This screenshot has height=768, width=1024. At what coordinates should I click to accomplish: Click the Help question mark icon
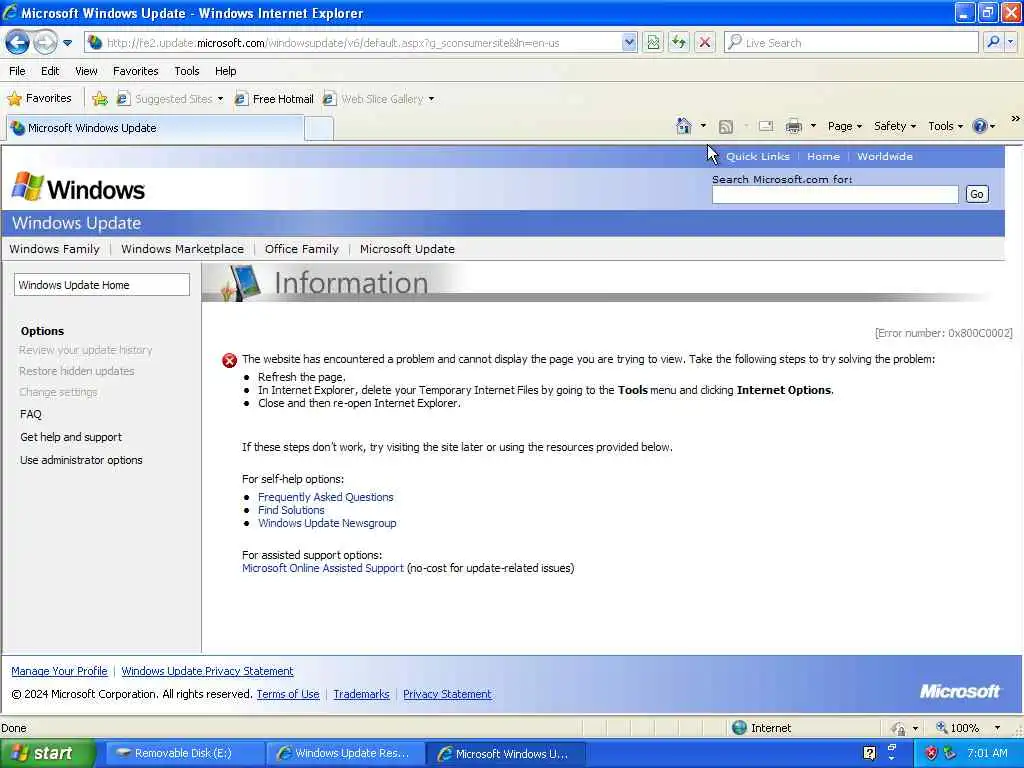tap(980, 126)
